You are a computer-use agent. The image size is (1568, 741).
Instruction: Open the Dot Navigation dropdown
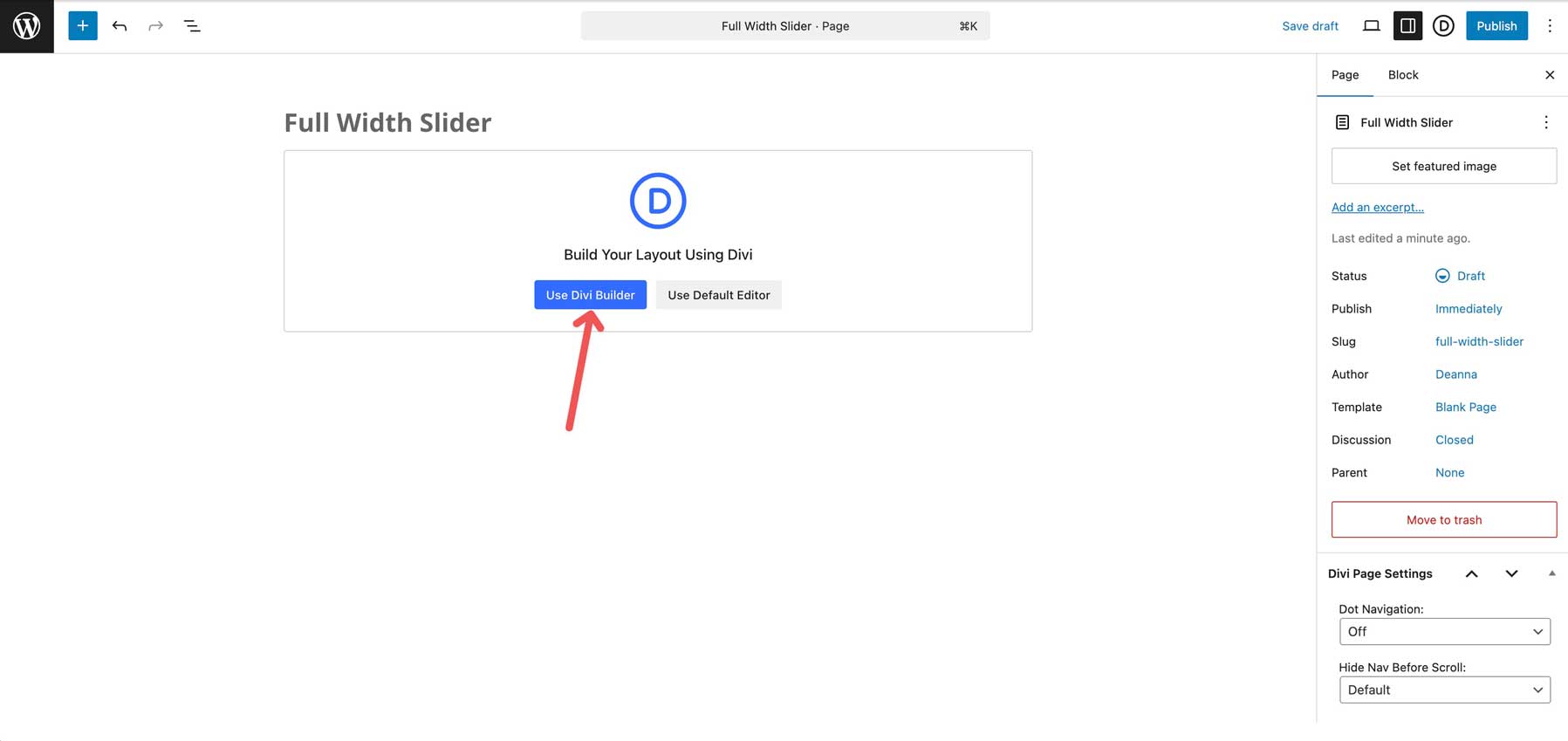tap(1444, 631)
